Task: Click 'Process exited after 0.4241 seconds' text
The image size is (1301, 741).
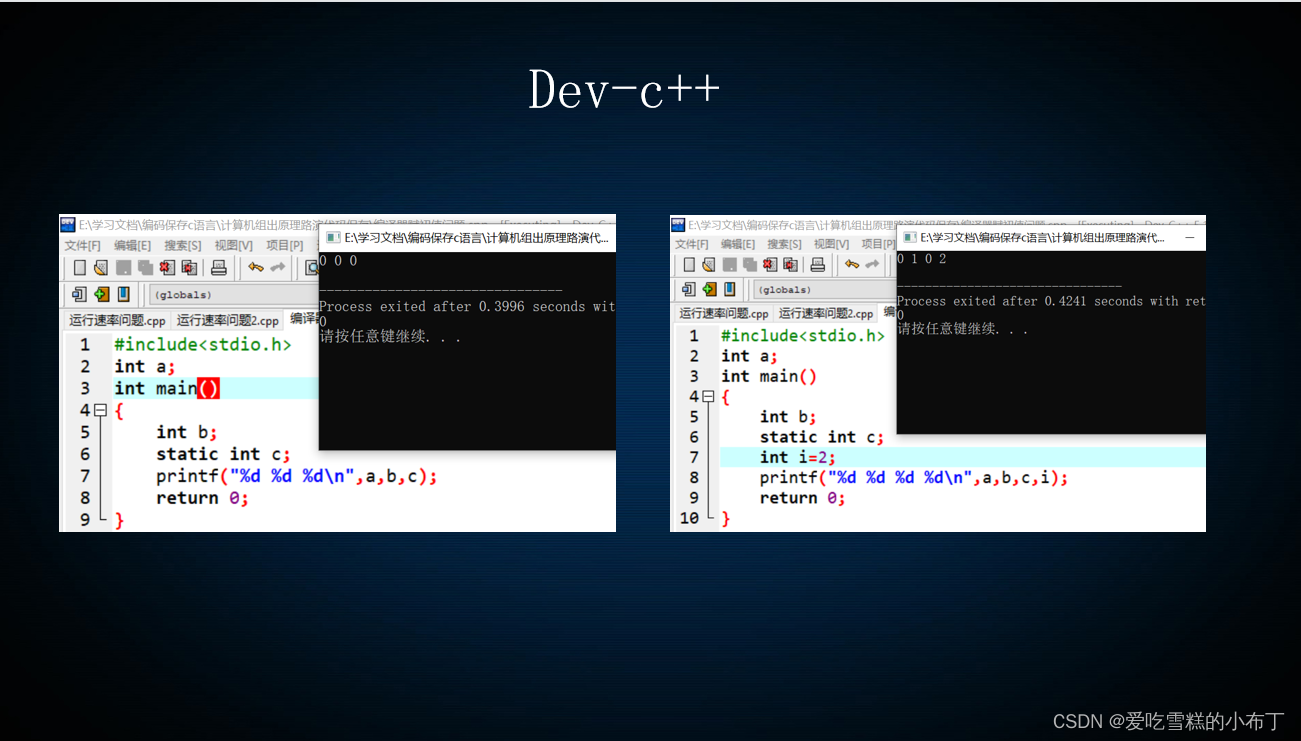Action: pyautogui.click(x=1018, y=301)
